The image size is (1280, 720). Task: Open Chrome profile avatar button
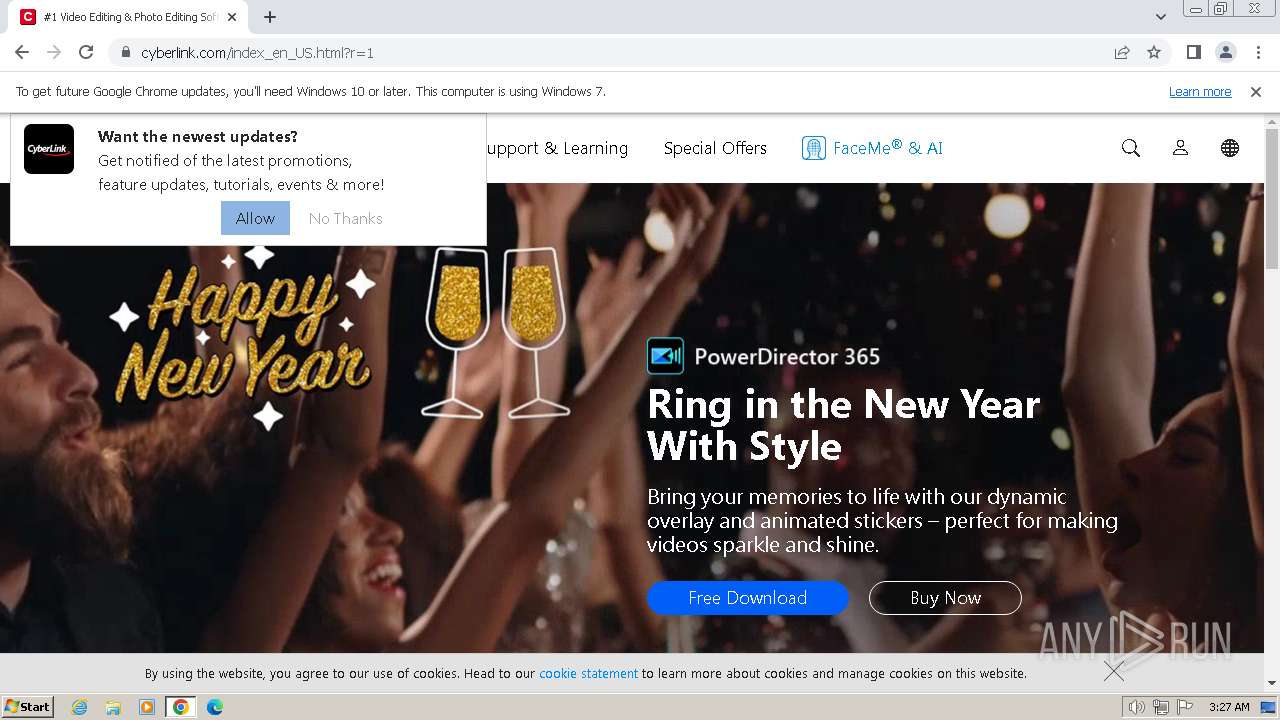tap(1225, 52)
